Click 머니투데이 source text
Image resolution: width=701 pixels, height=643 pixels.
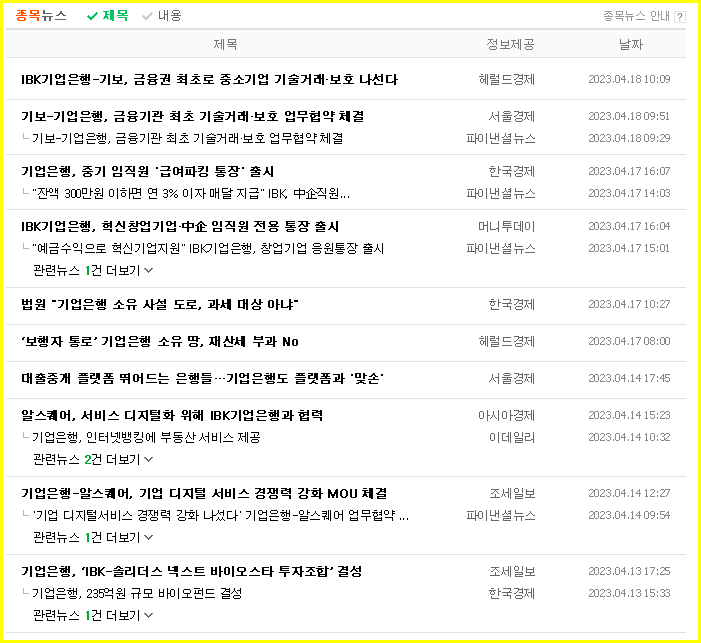(x=507, y=226)
